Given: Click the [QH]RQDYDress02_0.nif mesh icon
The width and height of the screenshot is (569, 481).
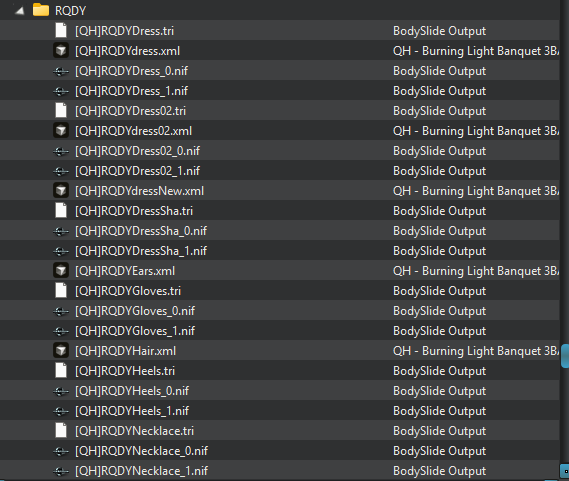Looking at the screenshot, I should 61,151.
